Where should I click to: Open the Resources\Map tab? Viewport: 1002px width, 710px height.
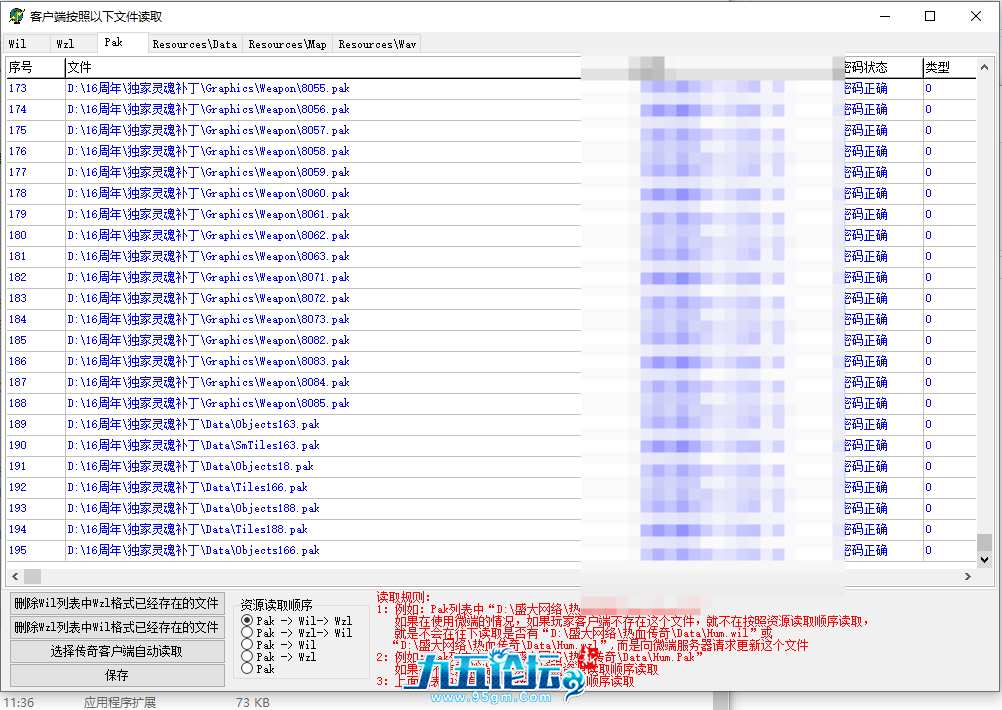[x=287, y=44]
